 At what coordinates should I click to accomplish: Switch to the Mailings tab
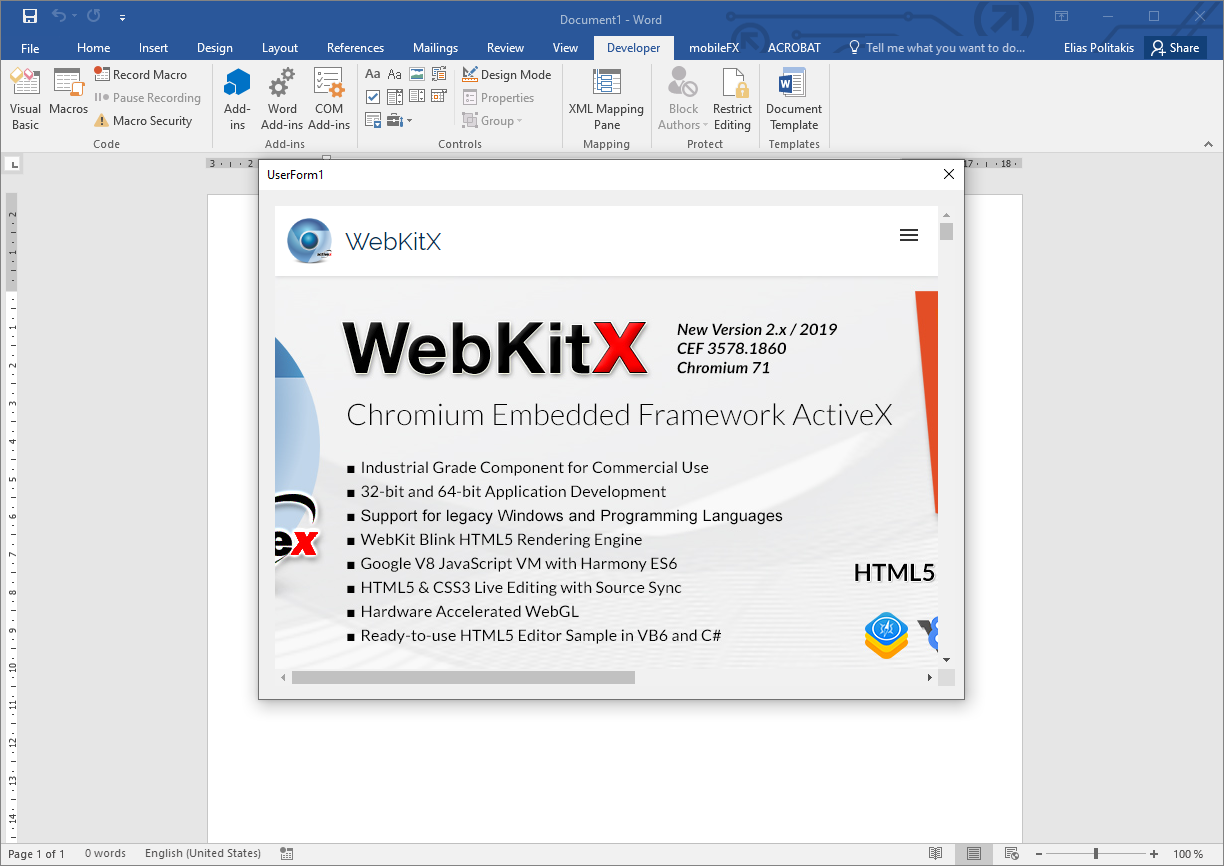[435, 48]
